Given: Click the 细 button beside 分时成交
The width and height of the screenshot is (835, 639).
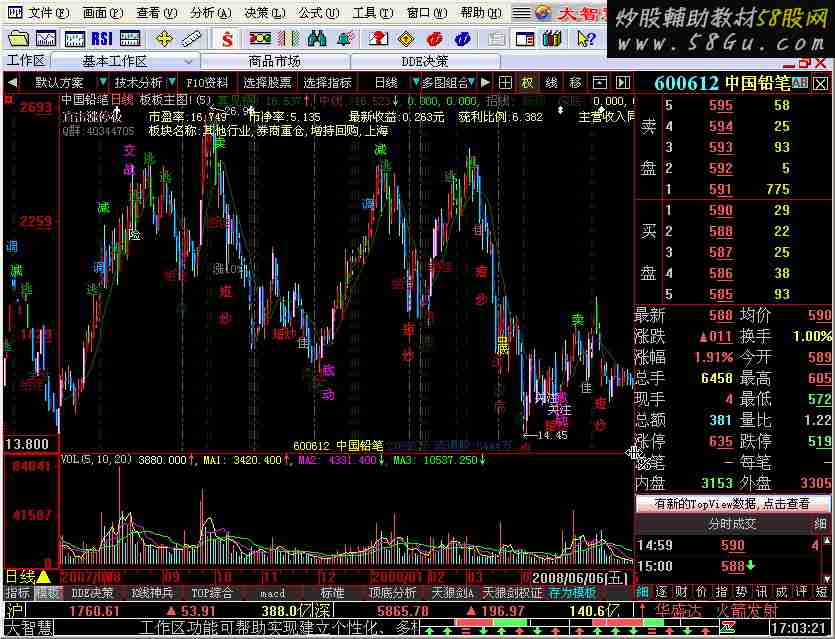Looking at the screenshot, I should pyautogui.click(x=820, y=524).
